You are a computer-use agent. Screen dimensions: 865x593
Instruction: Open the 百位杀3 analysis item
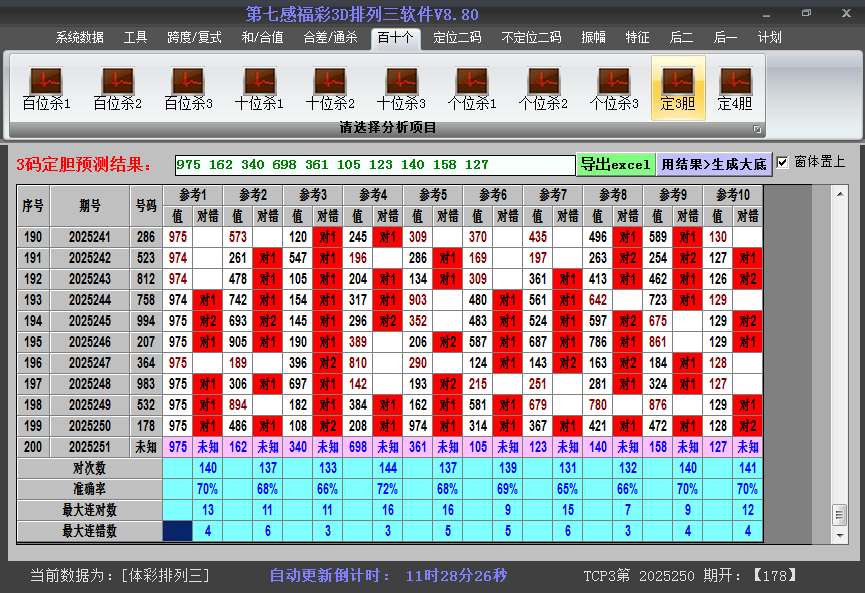[x=188, y=89]
